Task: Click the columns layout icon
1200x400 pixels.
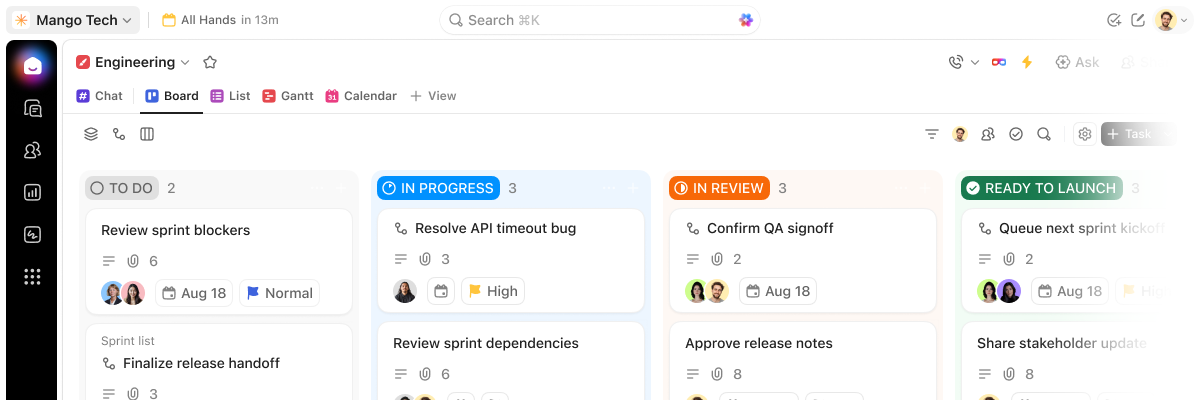Action: tap(147, 134)
